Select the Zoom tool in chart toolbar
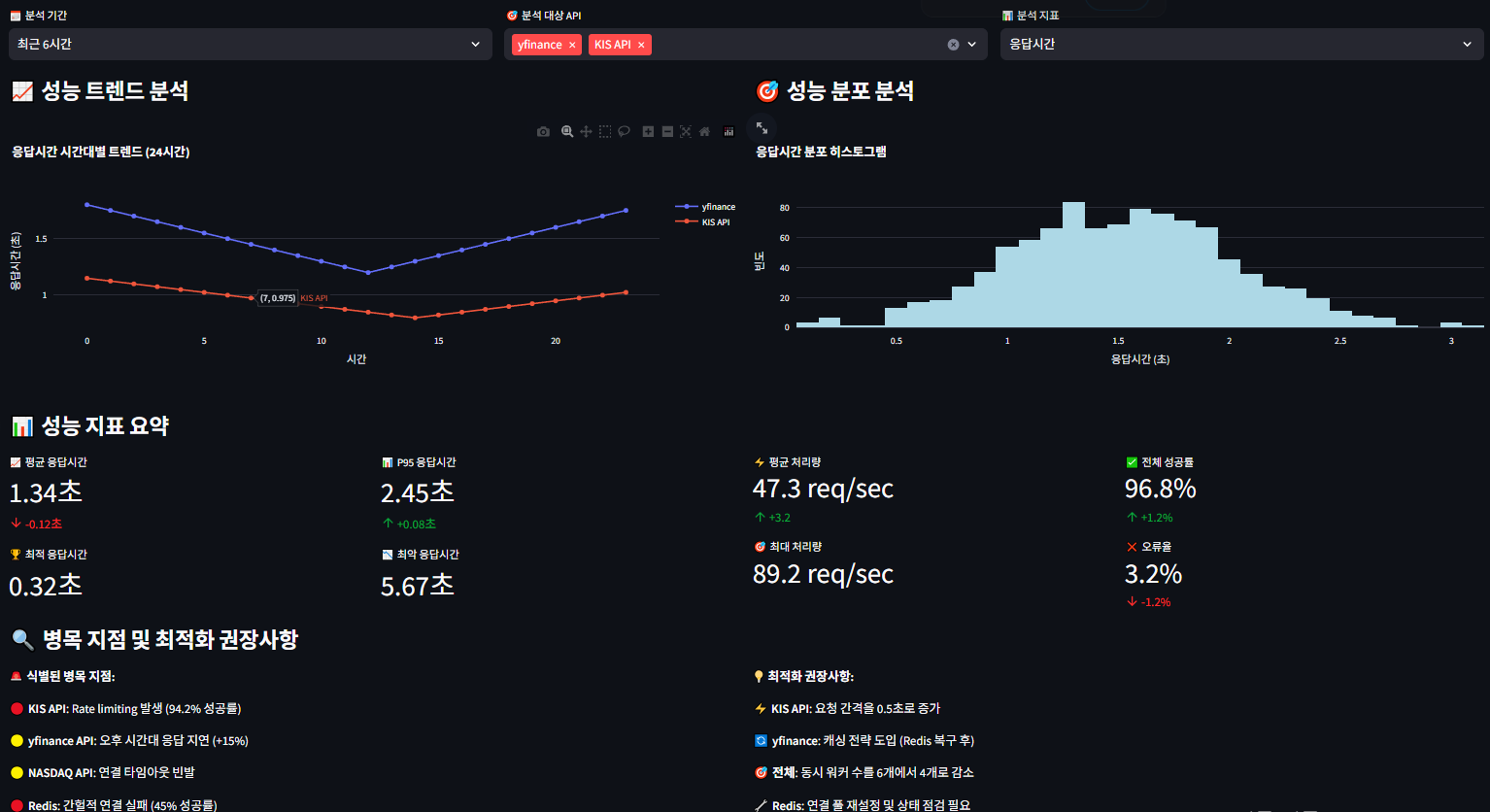 (x=567, y=132)
